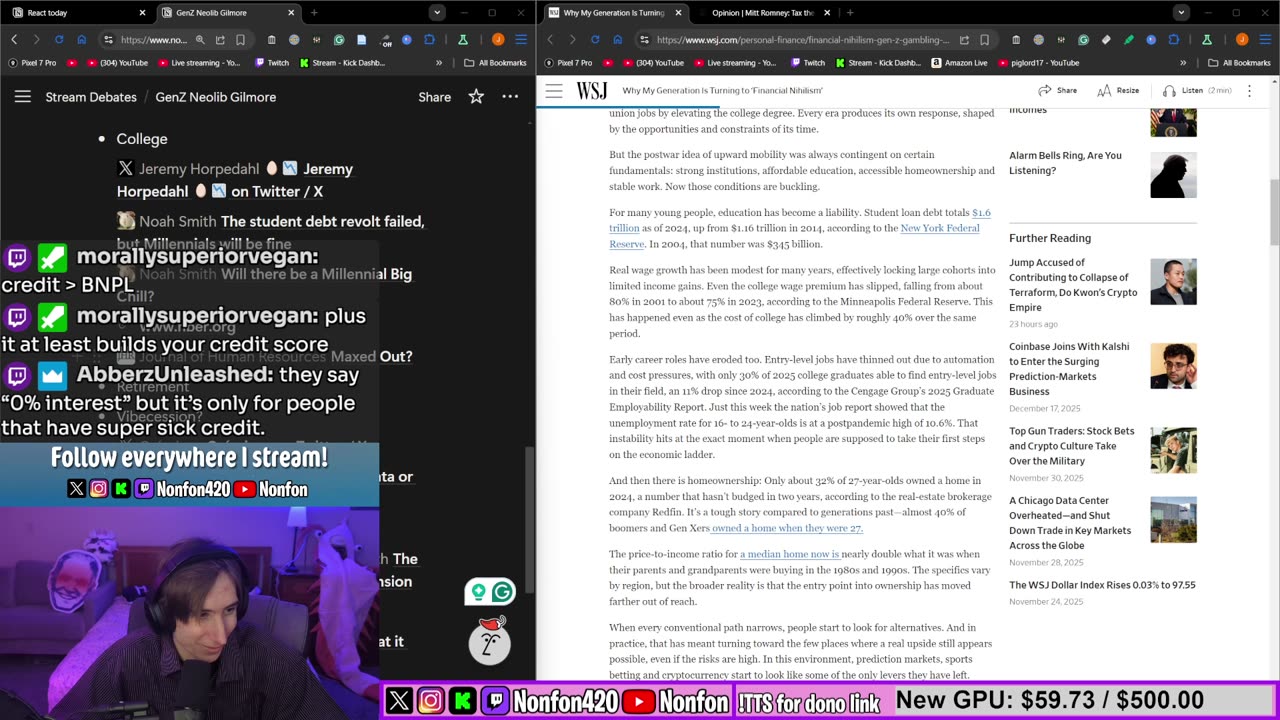Open Notion page options three-dot menu
The width and height of the screenshot is (1280, 720).
pos(510,97)
